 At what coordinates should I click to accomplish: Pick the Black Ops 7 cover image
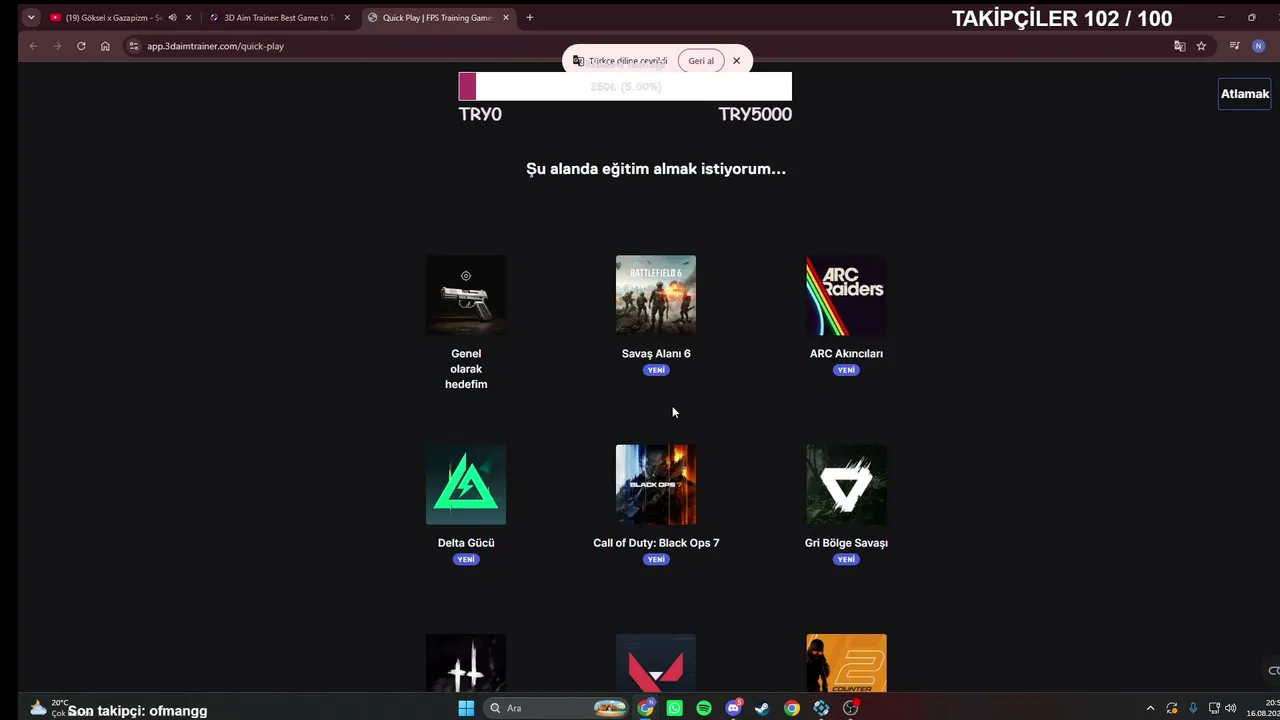656,485
